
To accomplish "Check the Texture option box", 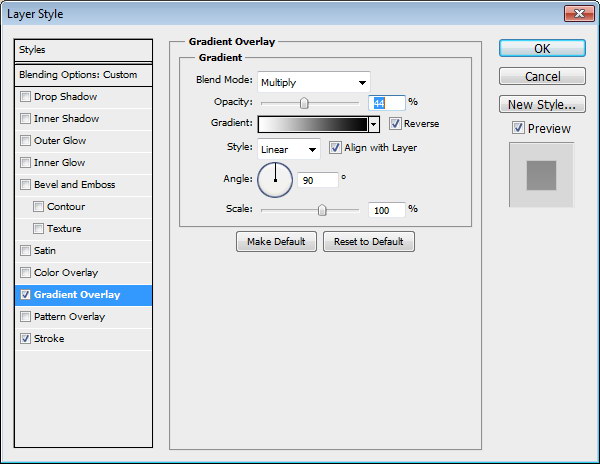I will tap(38, 228).
